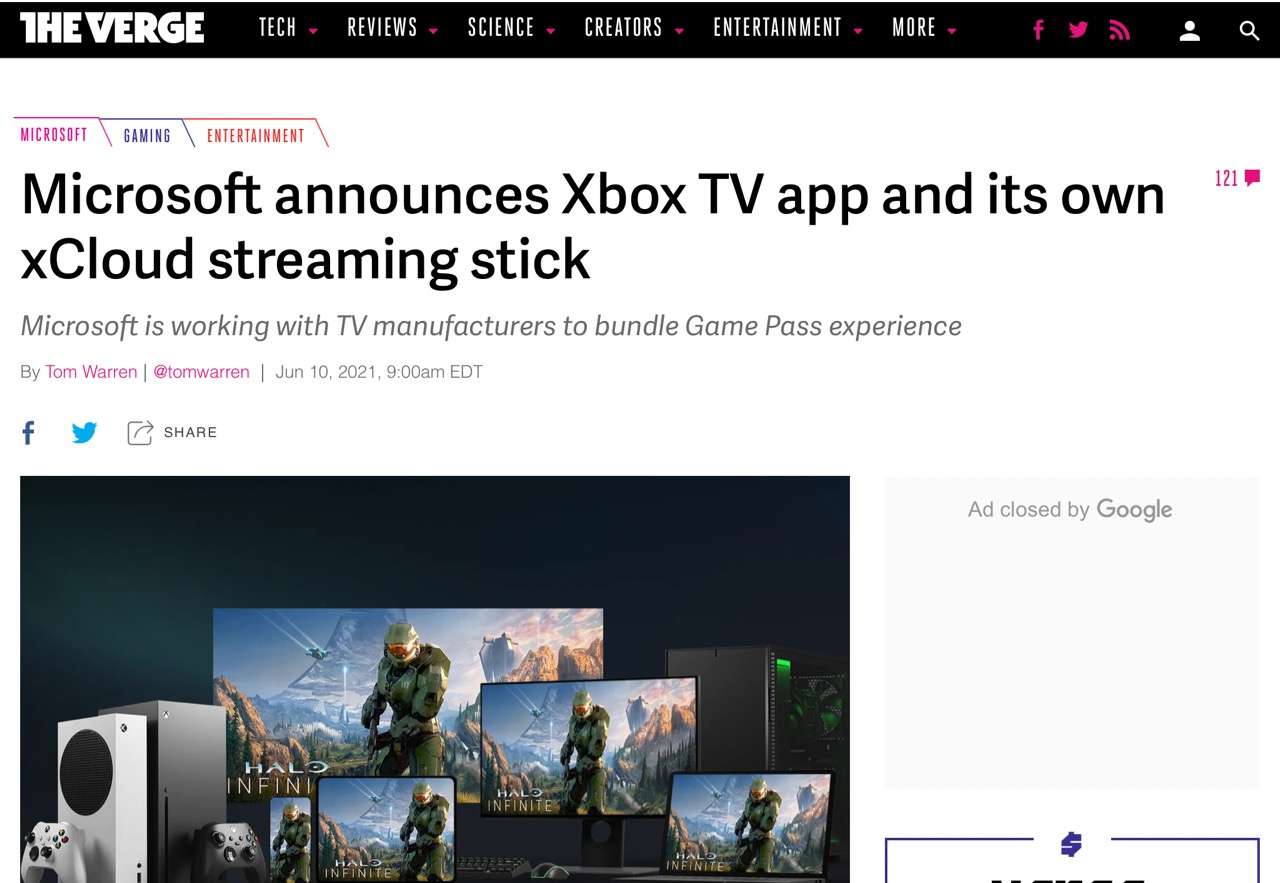Screen dimensions: 1280x883
Task: View comments via speech bubble icon
Action: (x=1253, y=178)
